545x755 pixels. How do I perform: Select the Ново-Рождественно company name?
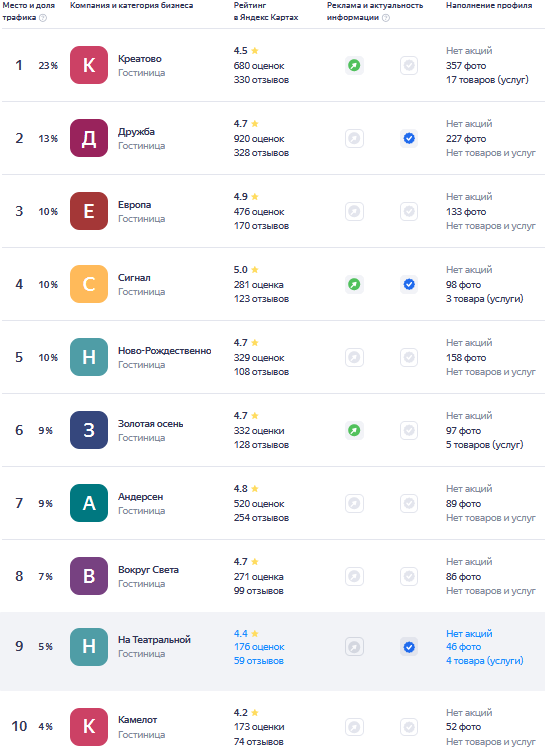click(x=165, y=351)
